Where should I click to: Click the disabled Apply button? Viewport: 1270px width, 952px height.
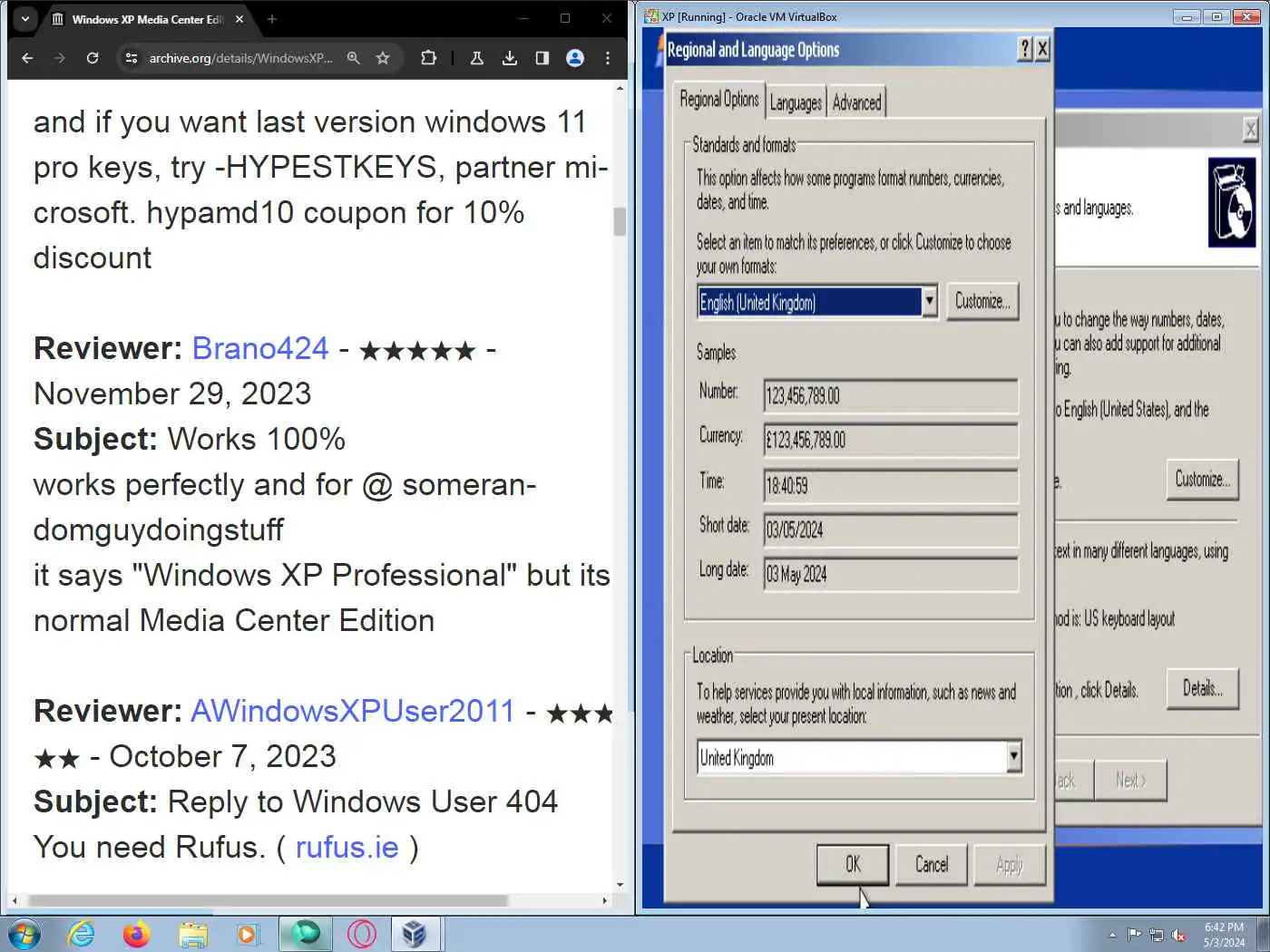(x=1010, y=865)
